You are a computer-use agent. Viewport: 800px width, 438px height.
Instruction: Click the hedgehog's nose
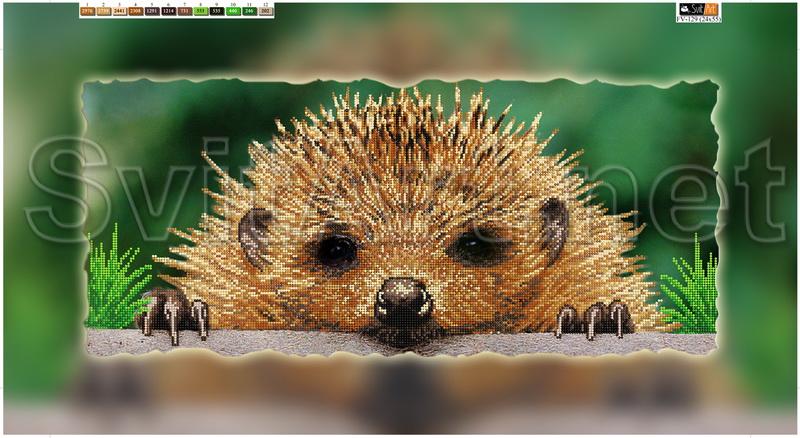tap(401, 298)
